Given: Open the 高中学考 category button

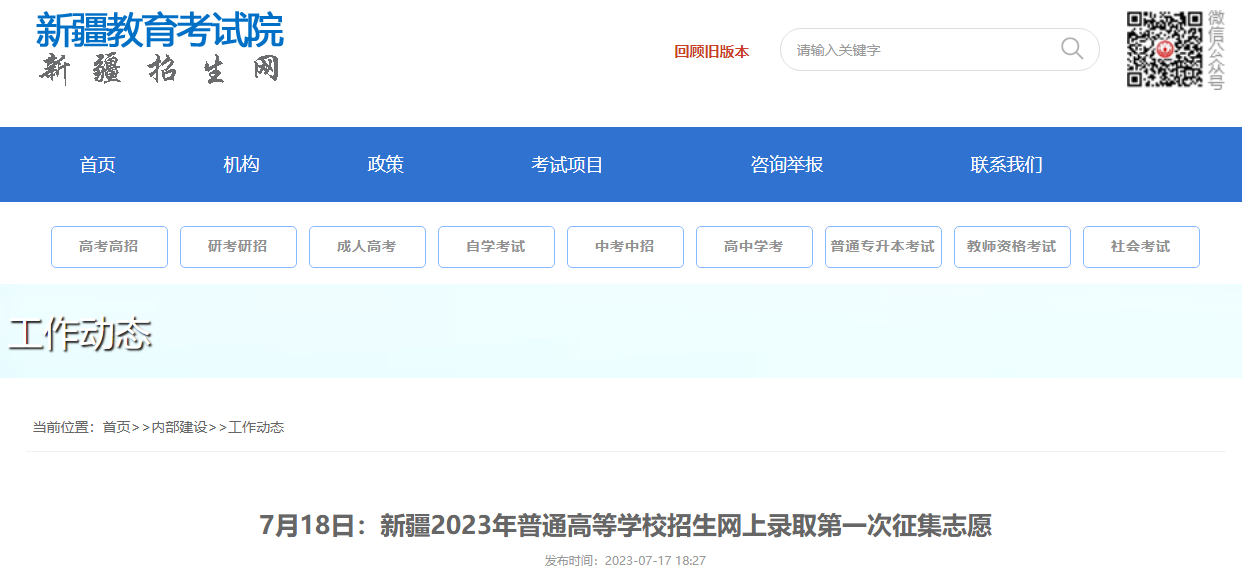Looking at the screenshot, I should point(754,247).
